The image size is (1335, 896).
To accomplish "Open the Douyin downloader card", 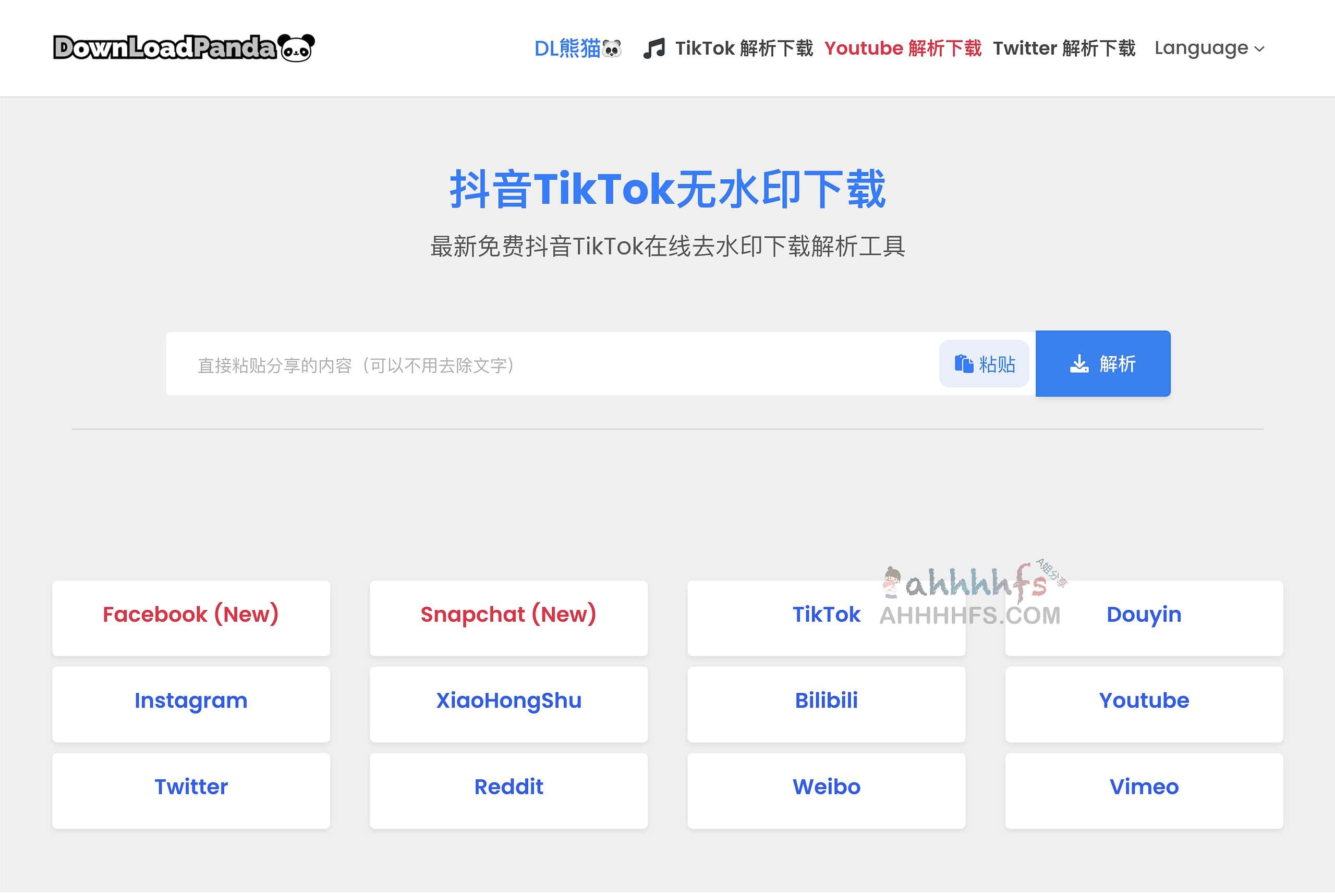I will [1144, 617].
